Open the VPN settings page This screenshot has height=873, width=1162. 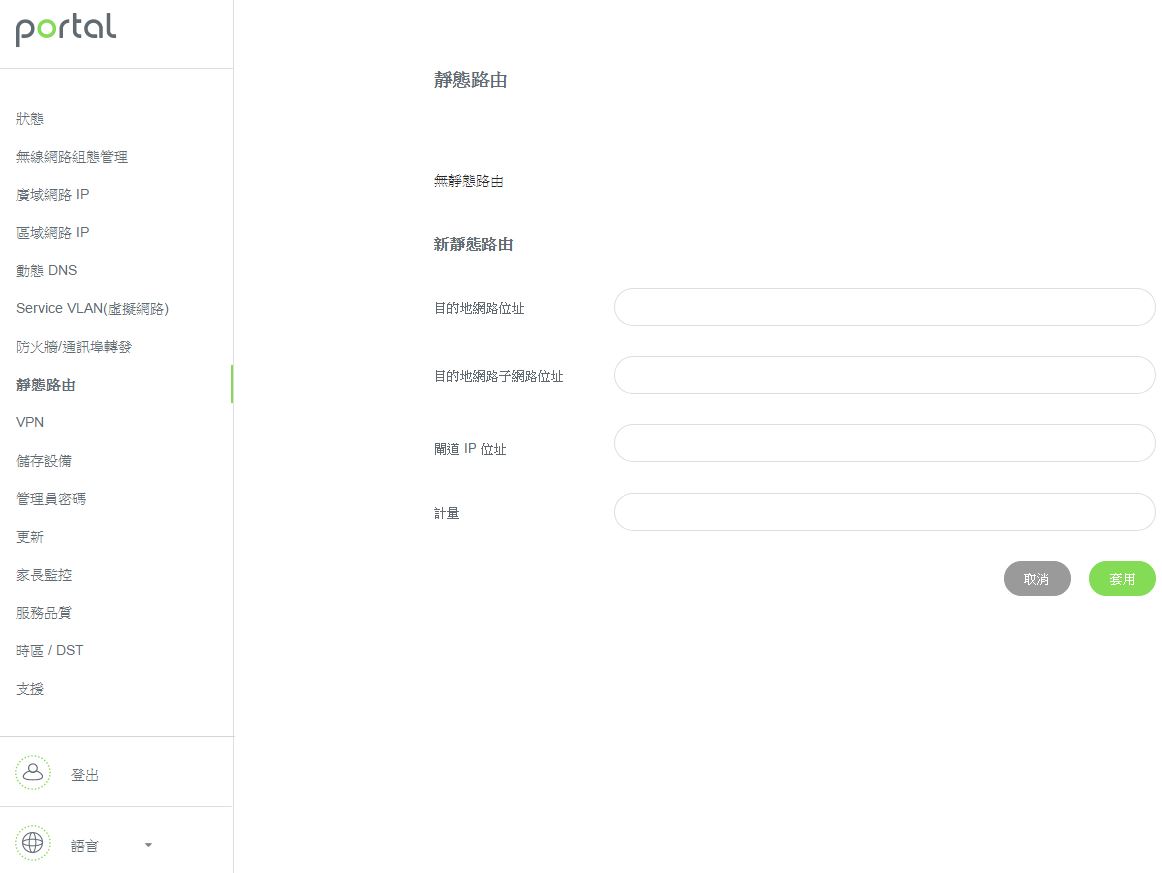[30, 422]
